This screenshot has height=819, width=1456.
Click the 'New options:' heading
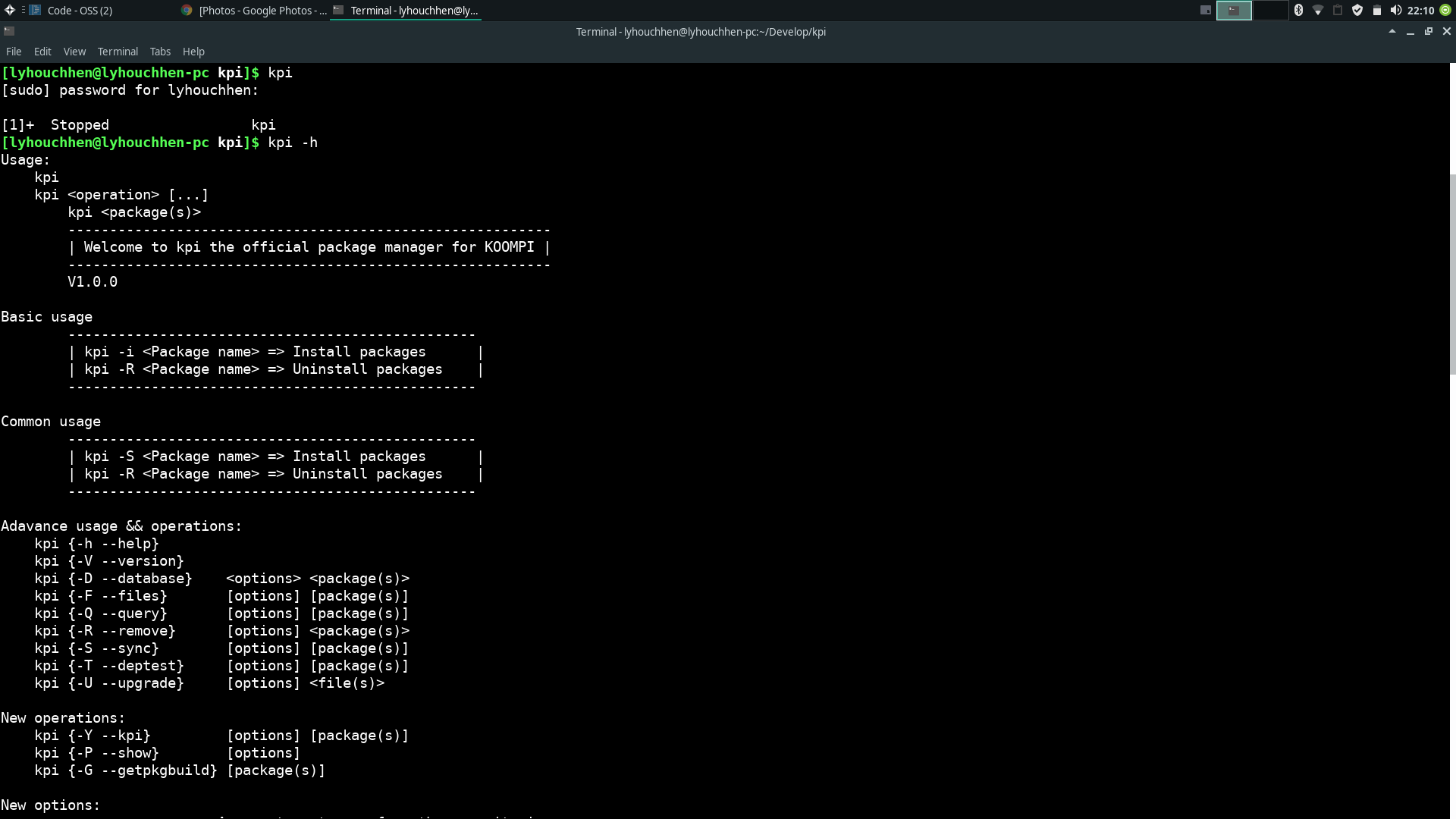(50, 805)
